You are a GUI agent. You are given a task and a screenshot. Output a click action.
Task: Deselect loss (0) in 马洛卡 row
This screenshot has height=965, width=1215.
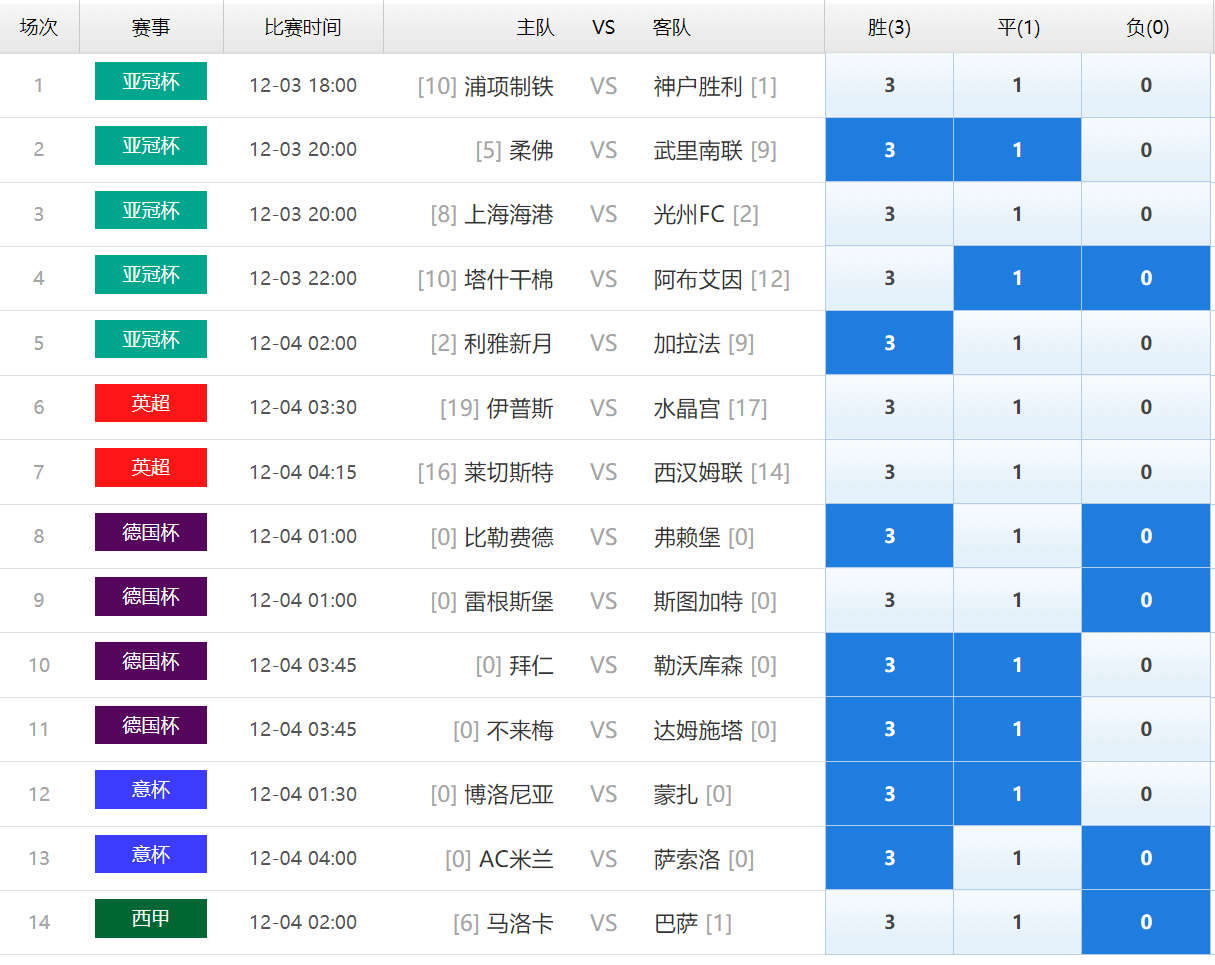(1146, 922)
